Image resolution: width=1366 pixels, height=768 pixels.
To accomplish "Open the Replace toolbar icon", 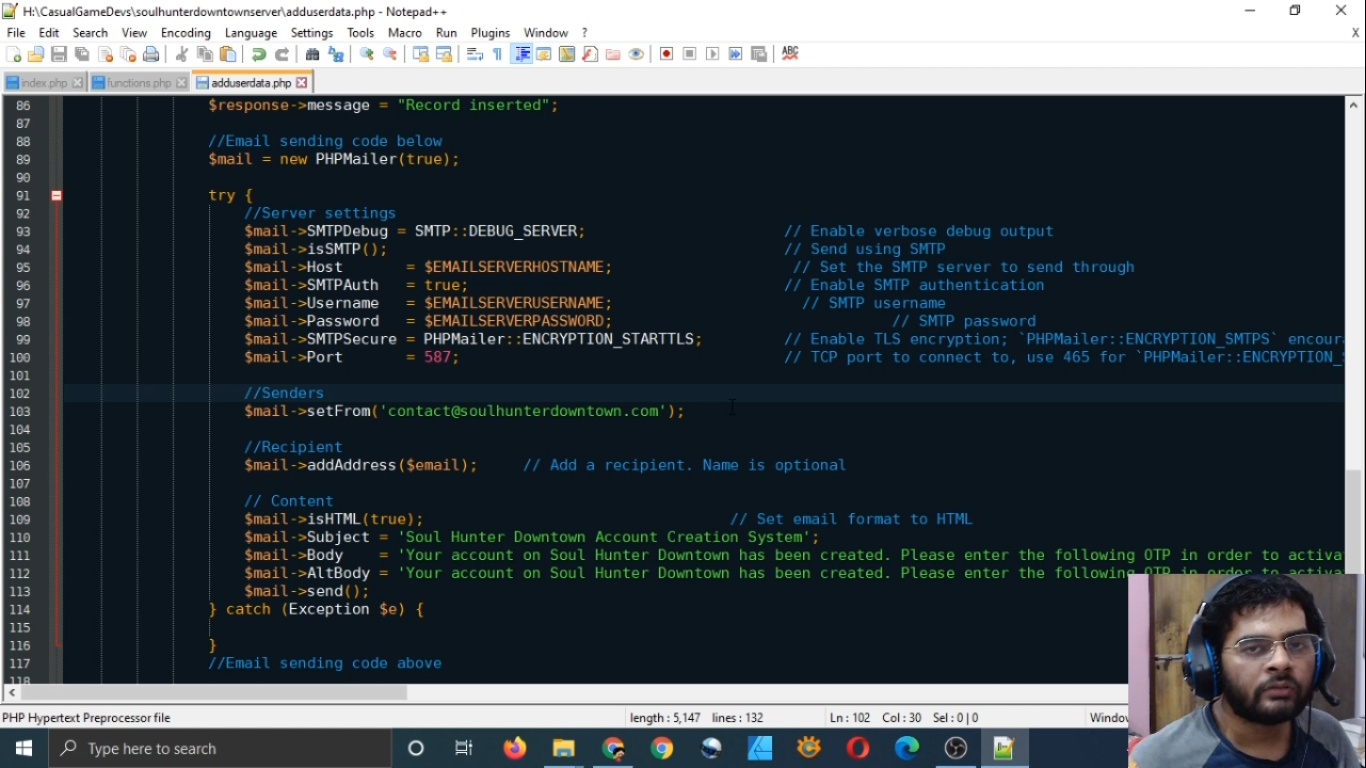I will pos(336,54).
